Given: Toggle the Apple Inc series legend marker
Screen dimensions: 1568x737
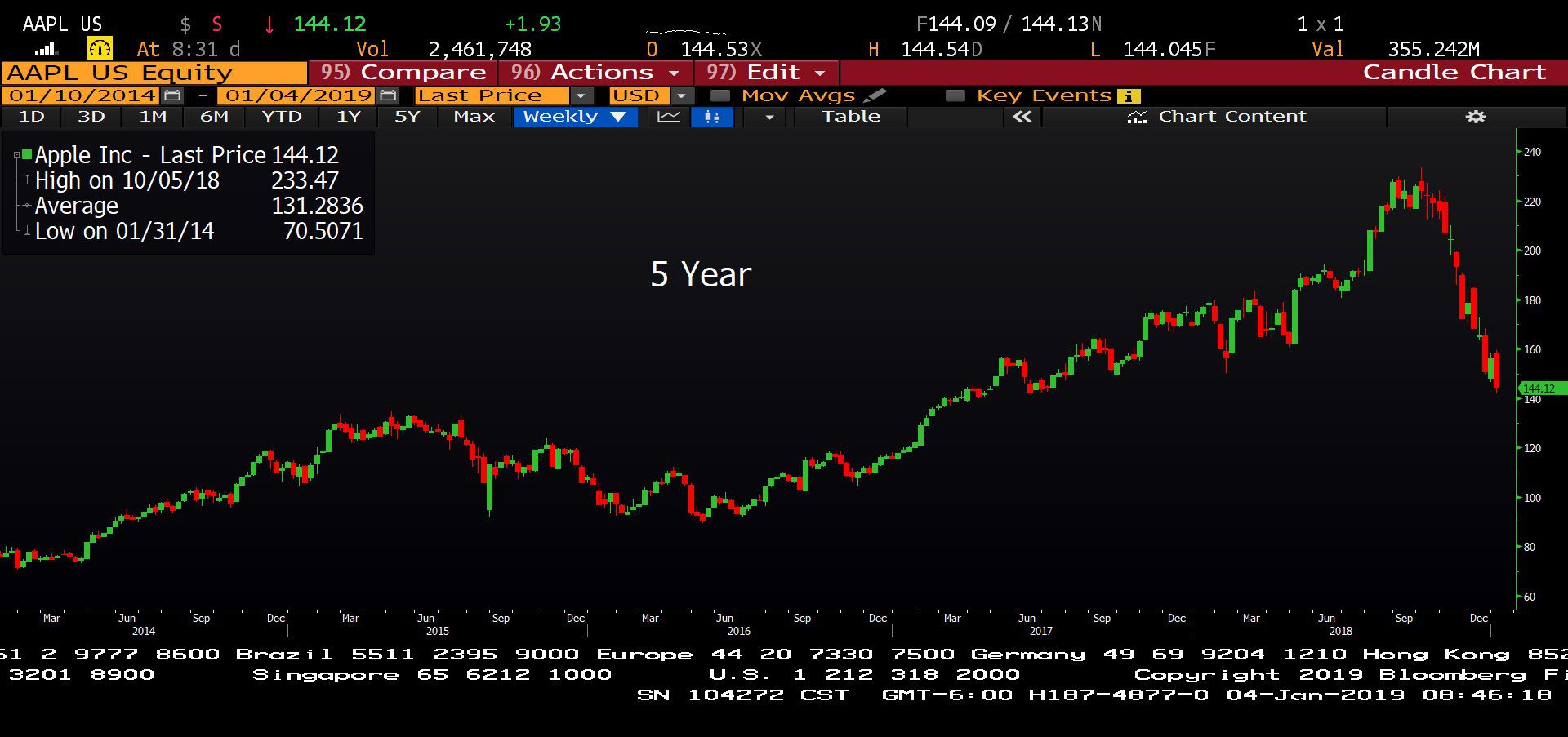Looking at the screenshot, I should click(27, 154).
